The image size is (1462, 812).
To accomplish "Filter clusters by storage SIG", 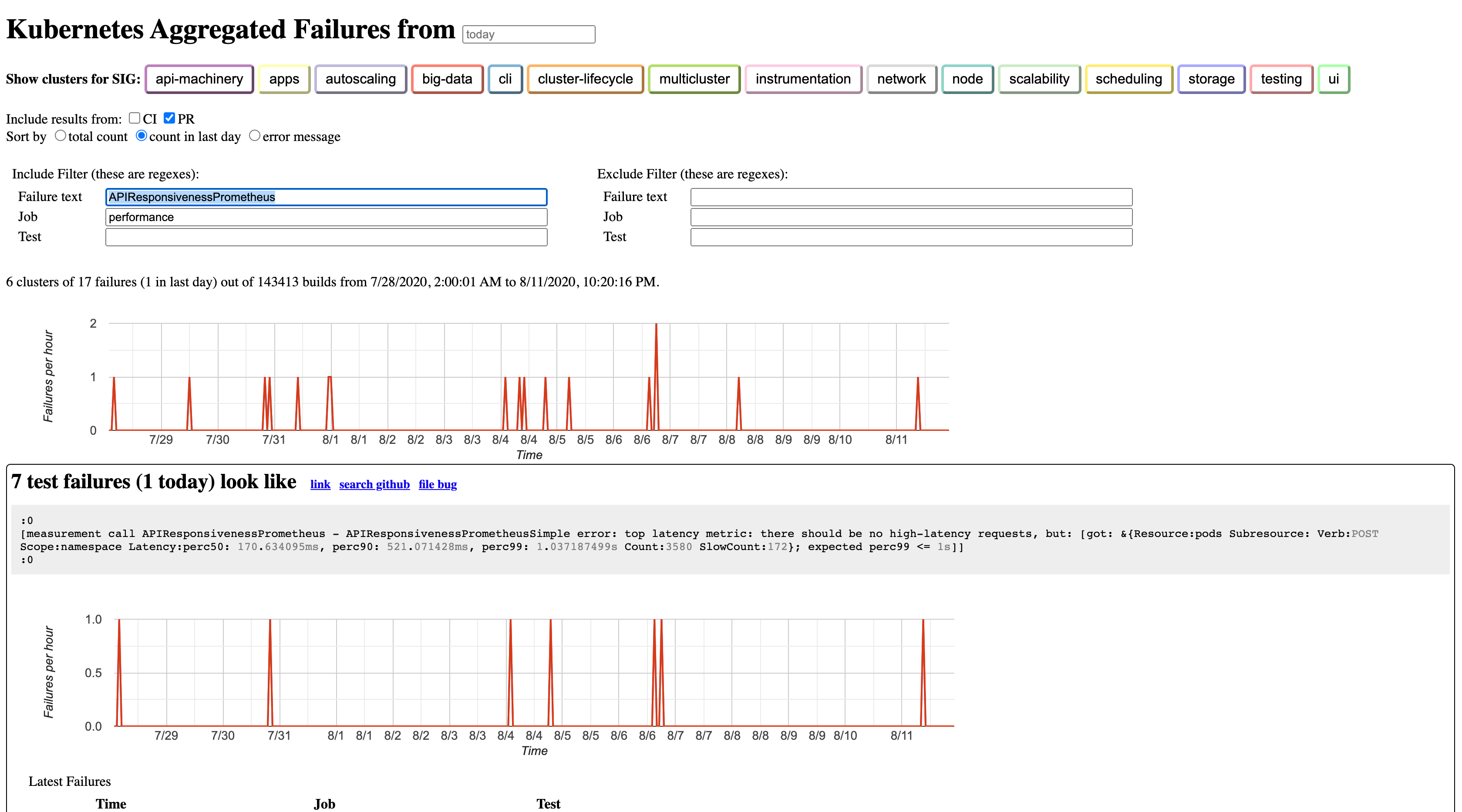I will 1211,79.
